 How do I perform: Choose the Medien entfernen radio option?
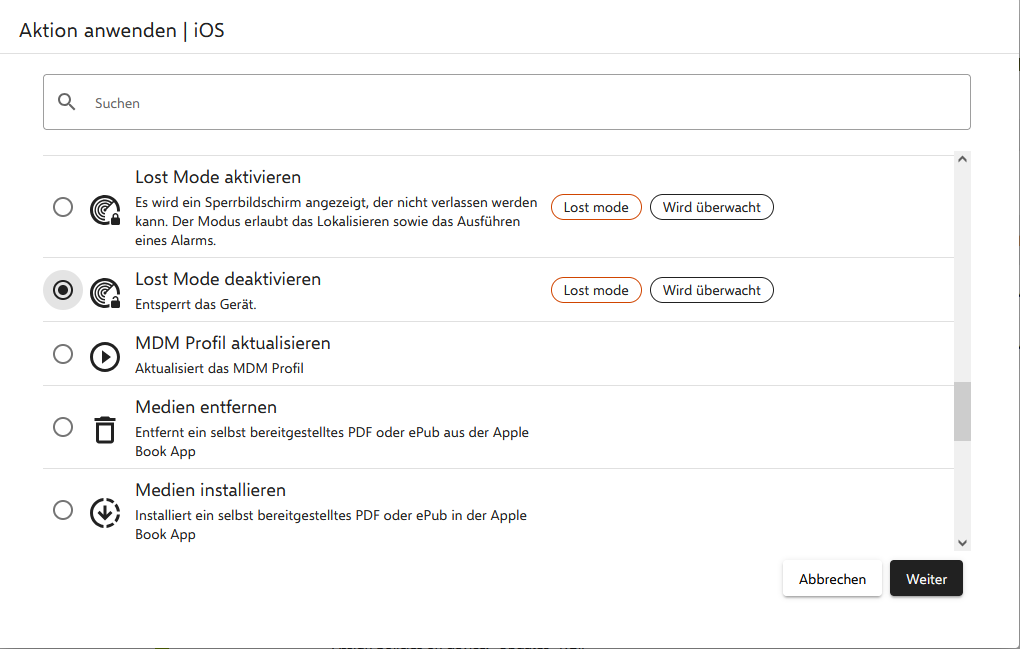click(63, 427)
